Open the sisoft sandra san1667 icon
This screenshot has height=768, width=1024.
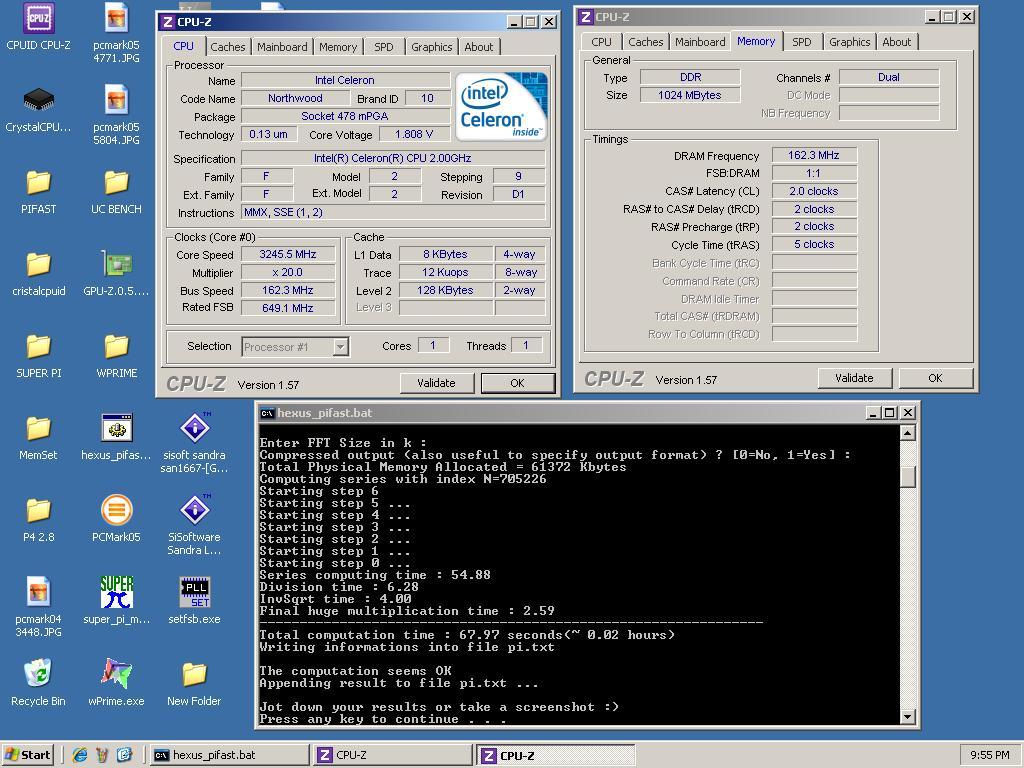194,443
